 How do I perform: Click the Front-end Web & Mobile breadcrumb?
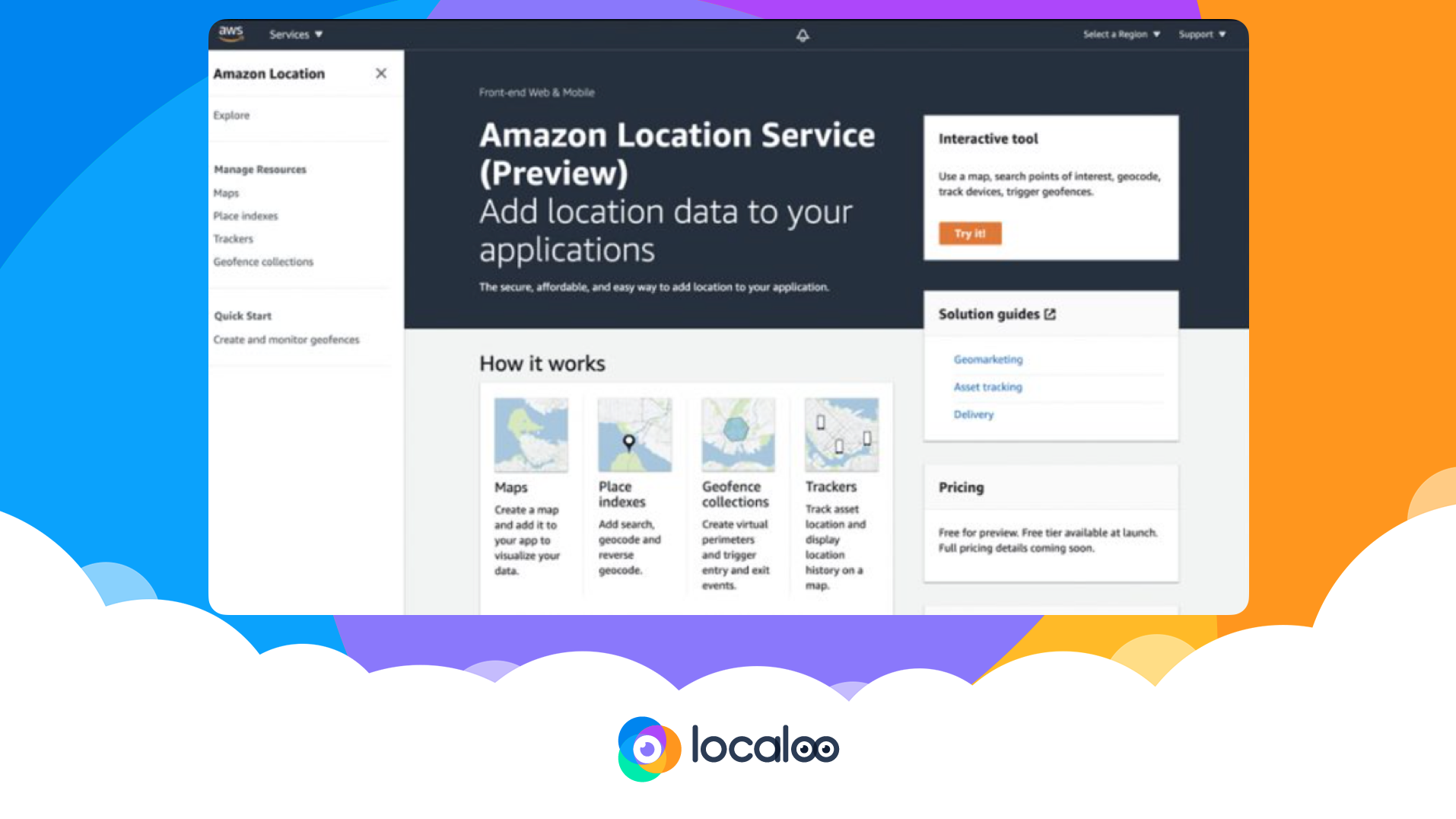536,92
